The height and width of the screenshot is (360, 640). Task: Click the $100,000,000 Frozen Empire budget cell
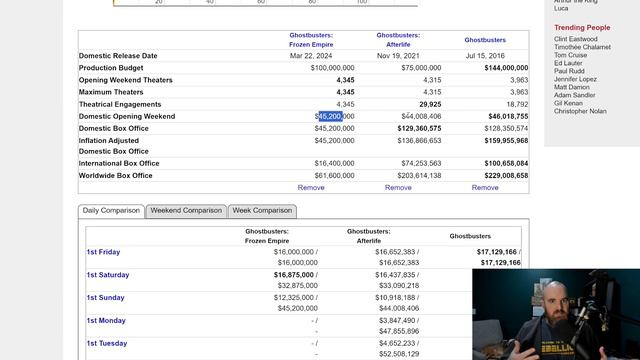click(x=332, y=68)
